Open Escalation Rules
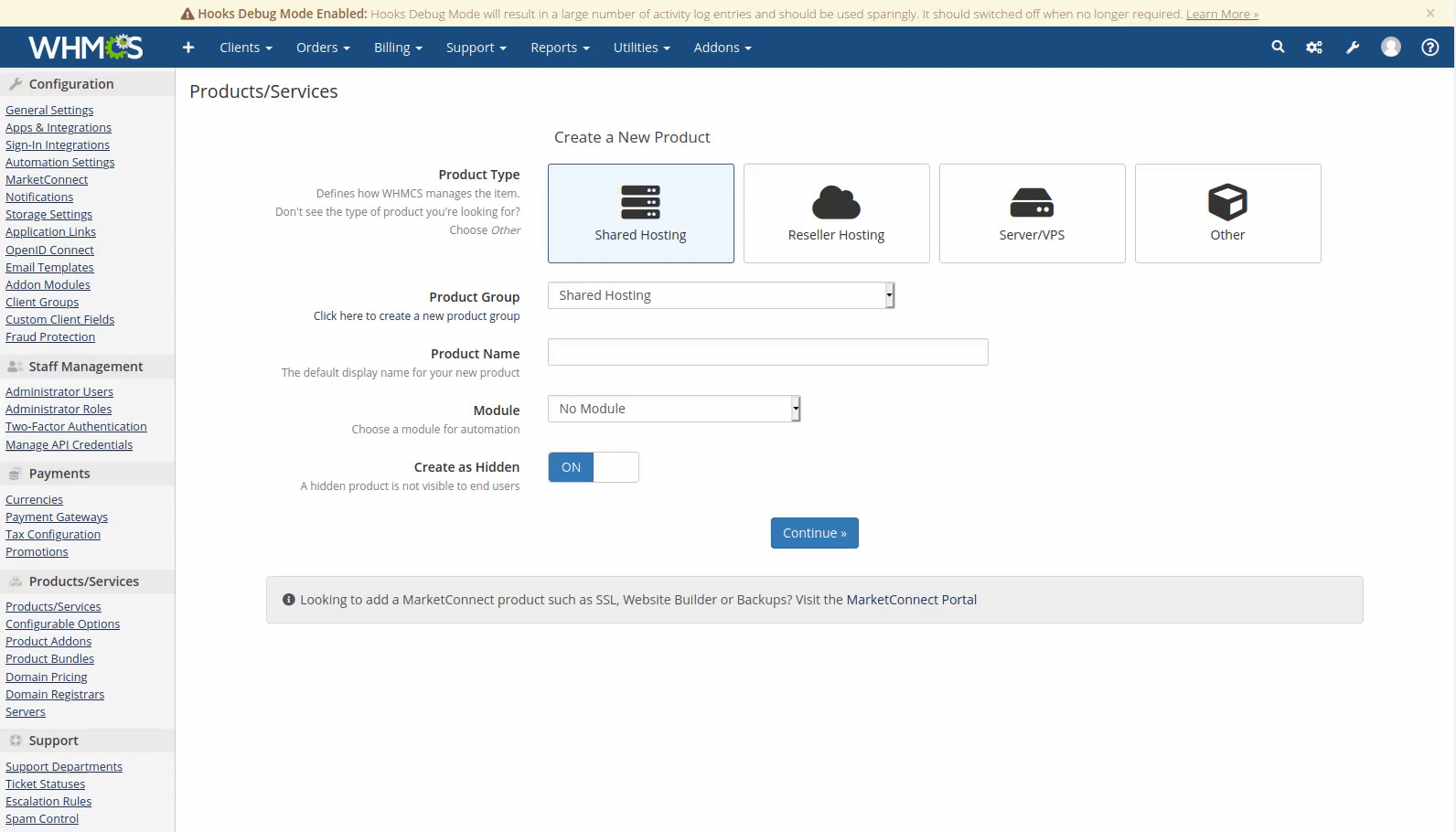Screen dimensions: 1456x832 tap(48, 801)
